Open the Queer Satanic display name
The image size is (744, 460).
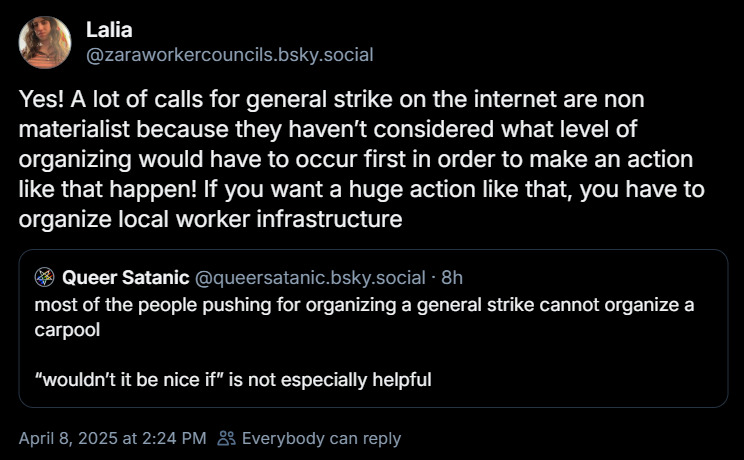[x=125, y=277]
